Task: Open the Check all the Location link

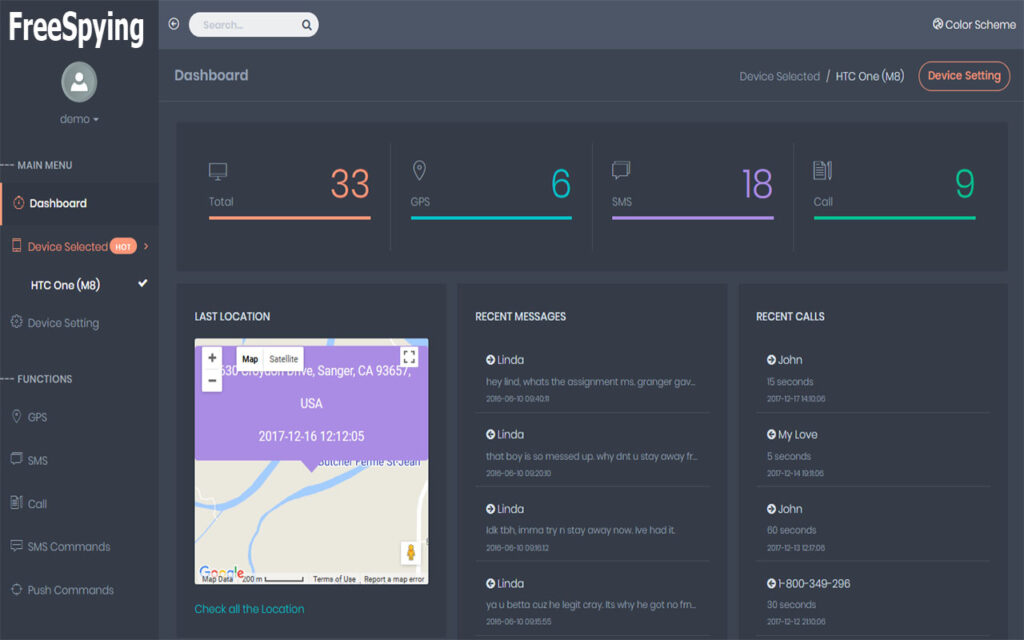Action: (x=249, y=609)
